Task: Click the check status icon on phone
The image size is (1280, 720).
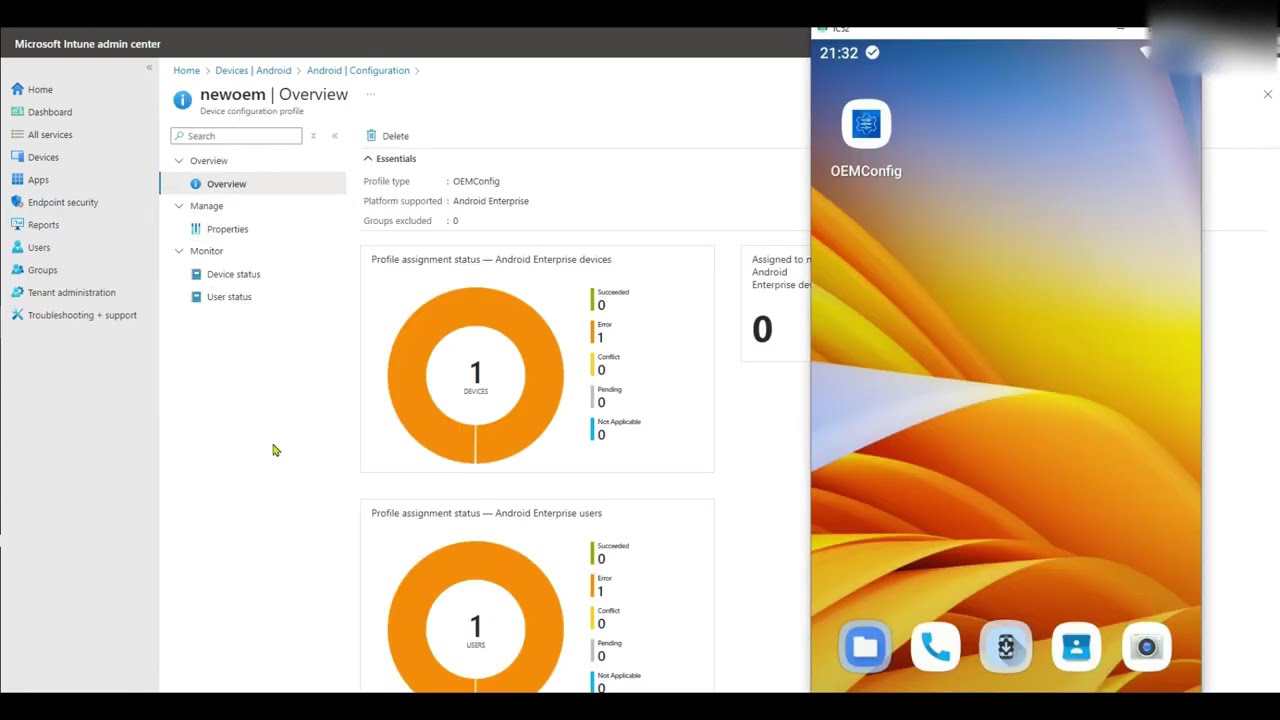Action: click(872, 52)
